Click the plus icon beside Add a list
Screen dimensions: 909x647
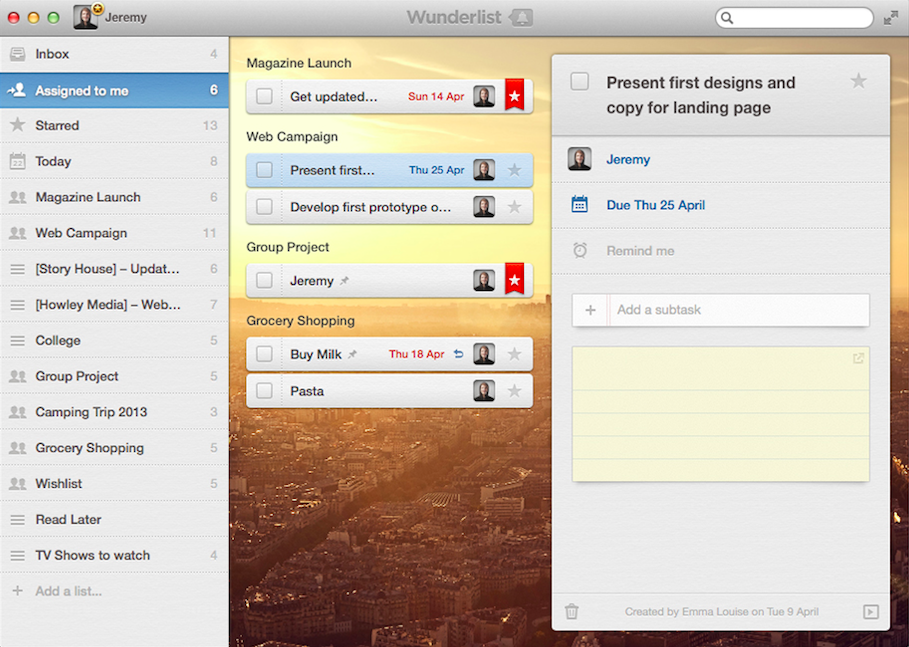pos(18,591)
